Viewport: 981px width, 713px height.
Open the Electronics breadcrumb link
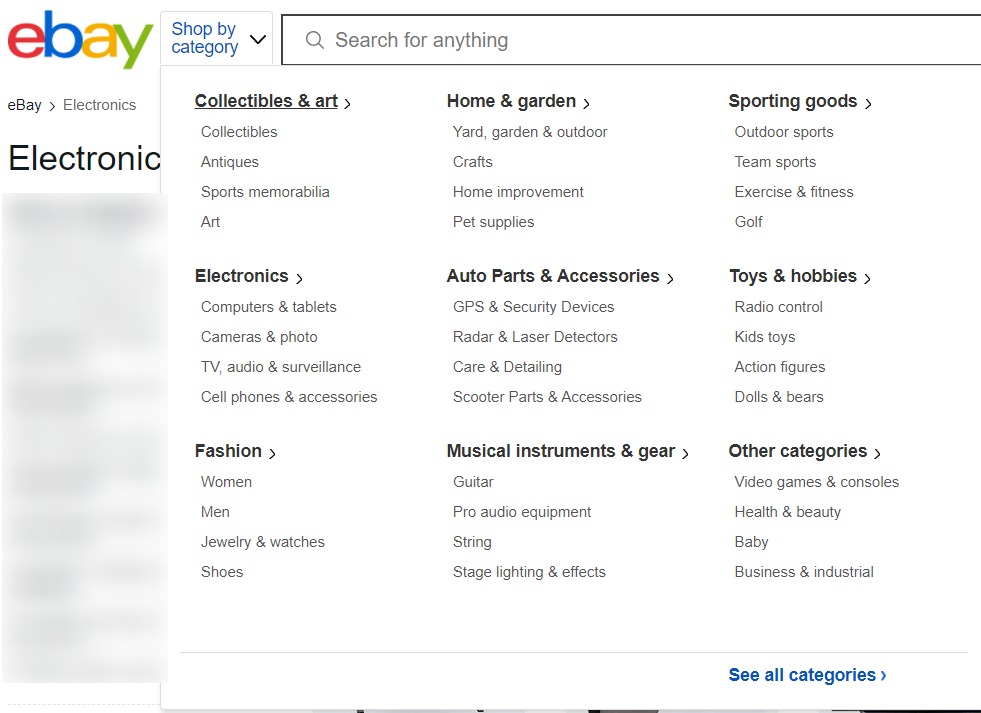point(99,104)
